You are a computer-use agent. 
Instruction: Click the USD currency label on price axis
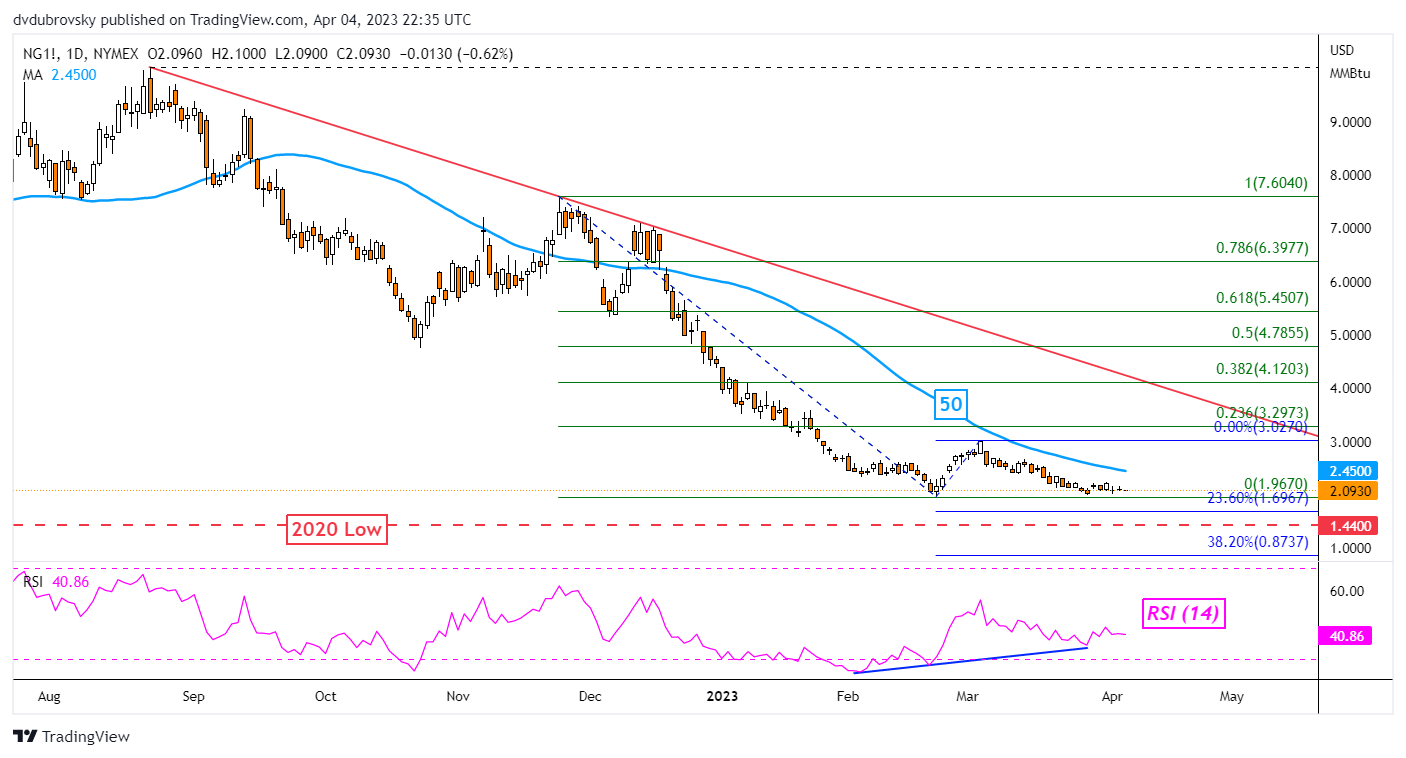tap(1342, 51)
